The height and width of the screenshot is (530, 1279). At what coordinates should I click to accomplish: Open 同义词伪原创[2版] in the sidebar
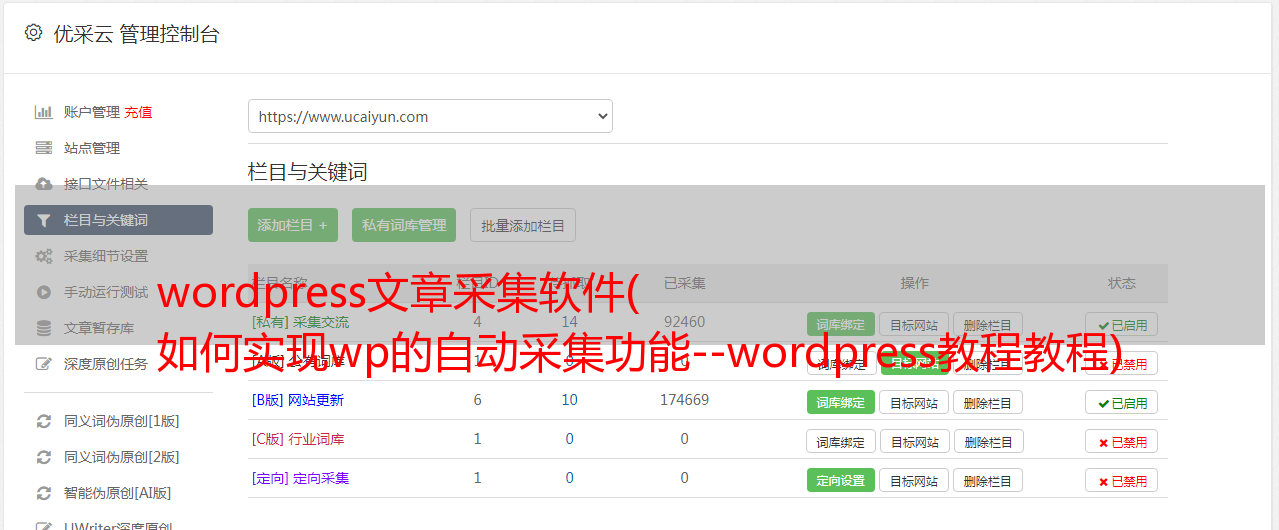122,457
